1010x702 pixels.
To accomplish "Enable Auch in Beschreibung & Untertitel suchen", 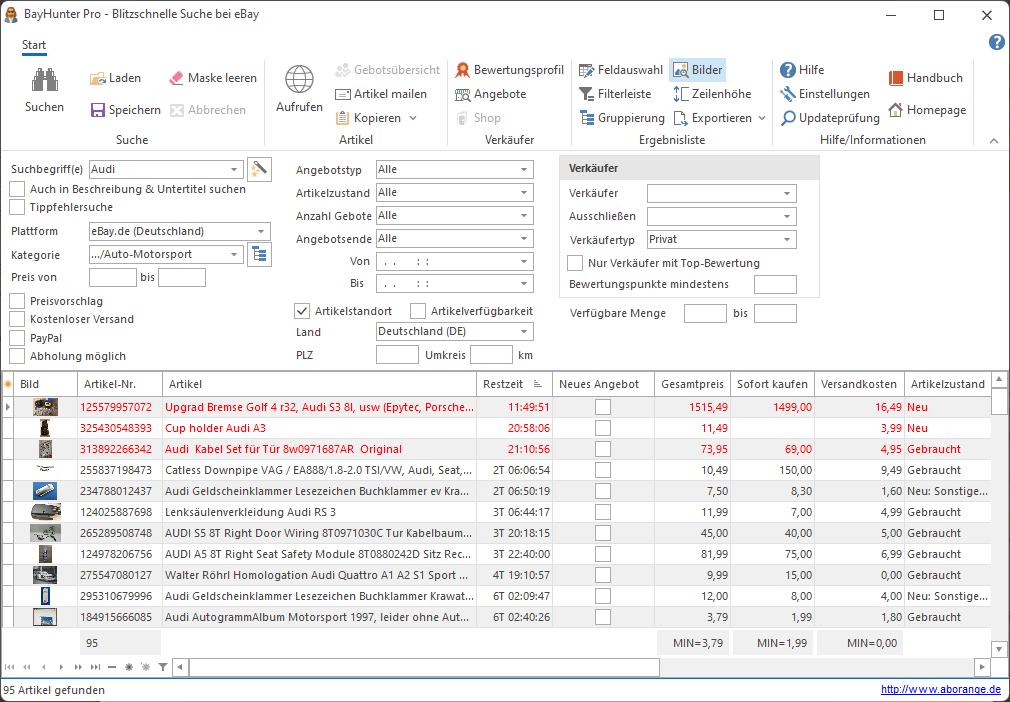I will tap(17, 189).
